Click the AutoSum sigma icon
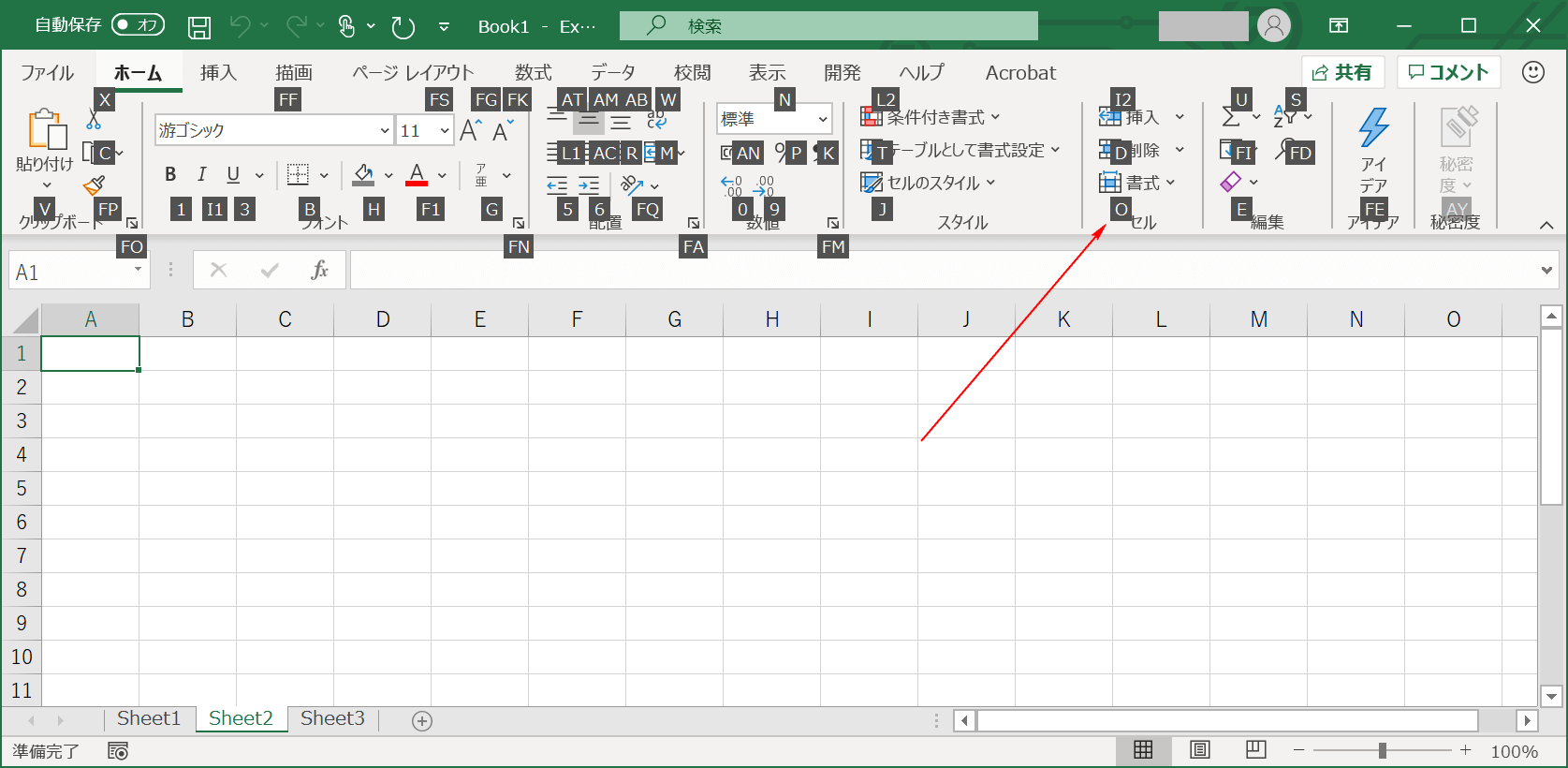Screen dimensions: 1568x768 click(1231, 117)
